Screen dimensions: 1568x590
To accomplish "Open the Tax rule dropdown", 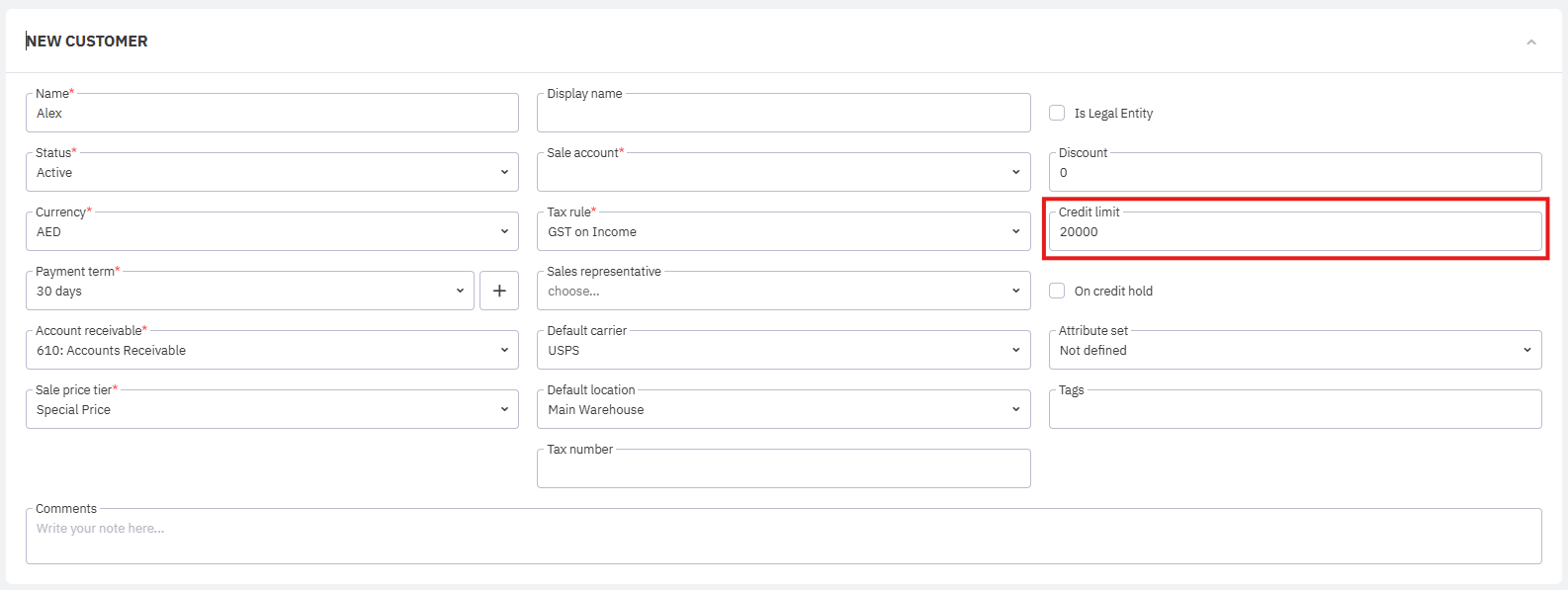I will 783,232.
